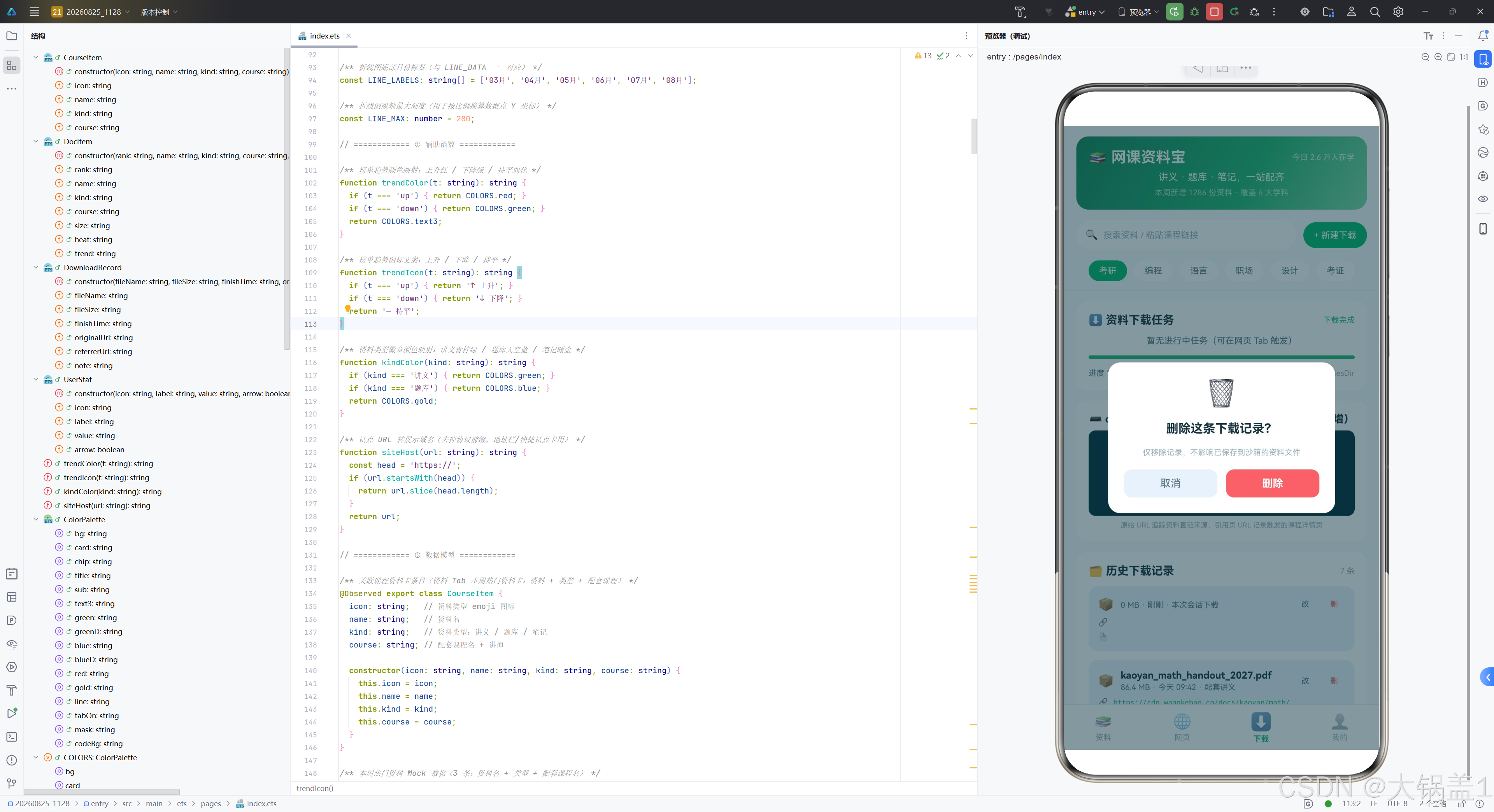Click the phone device icon in right sidebar
This screenshot has width=1494, height=812.
pyautogui.click(x=1482, y=228)
